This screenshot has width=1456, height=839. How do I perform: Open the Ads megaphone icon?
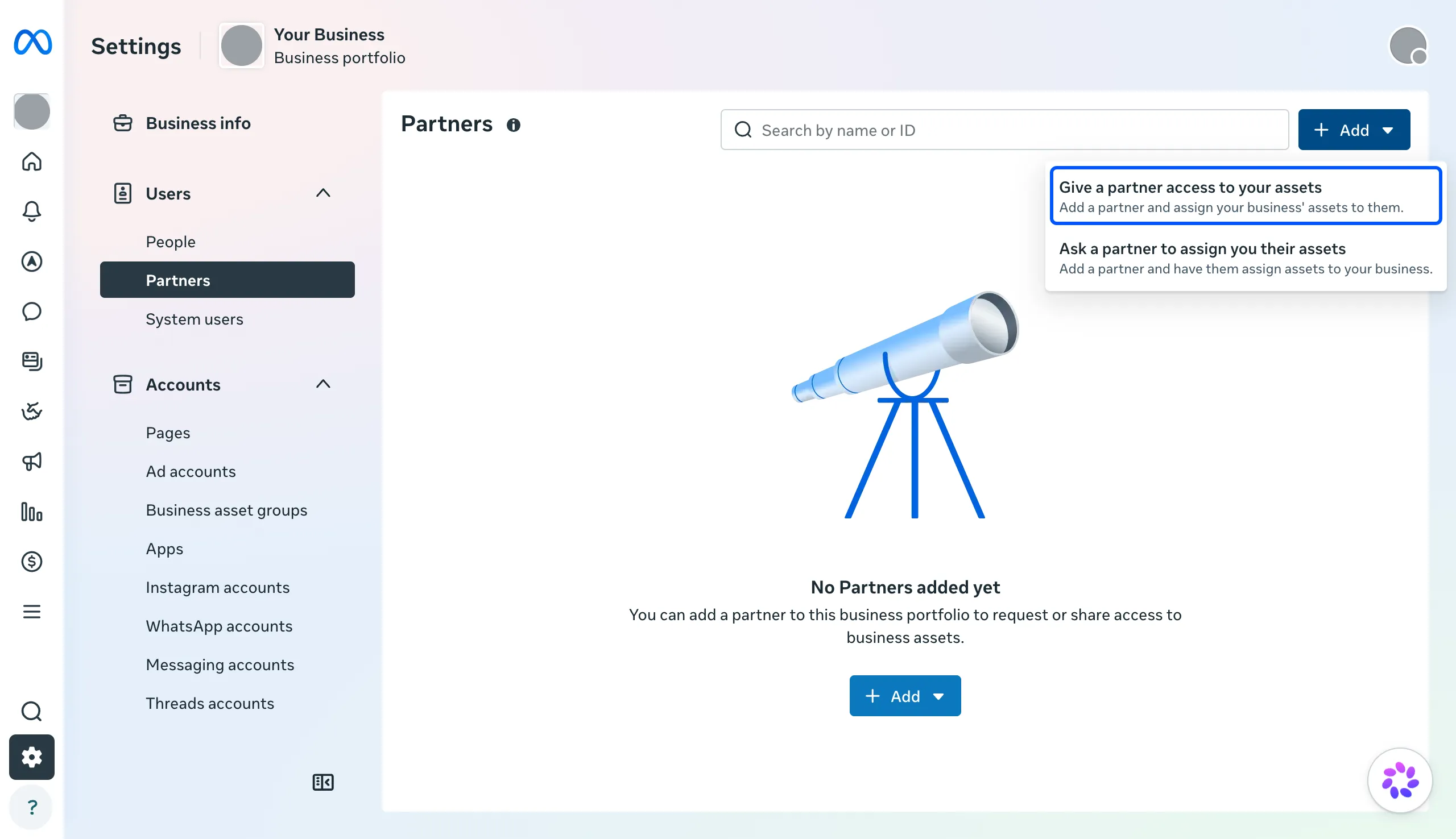click(32, 462)
